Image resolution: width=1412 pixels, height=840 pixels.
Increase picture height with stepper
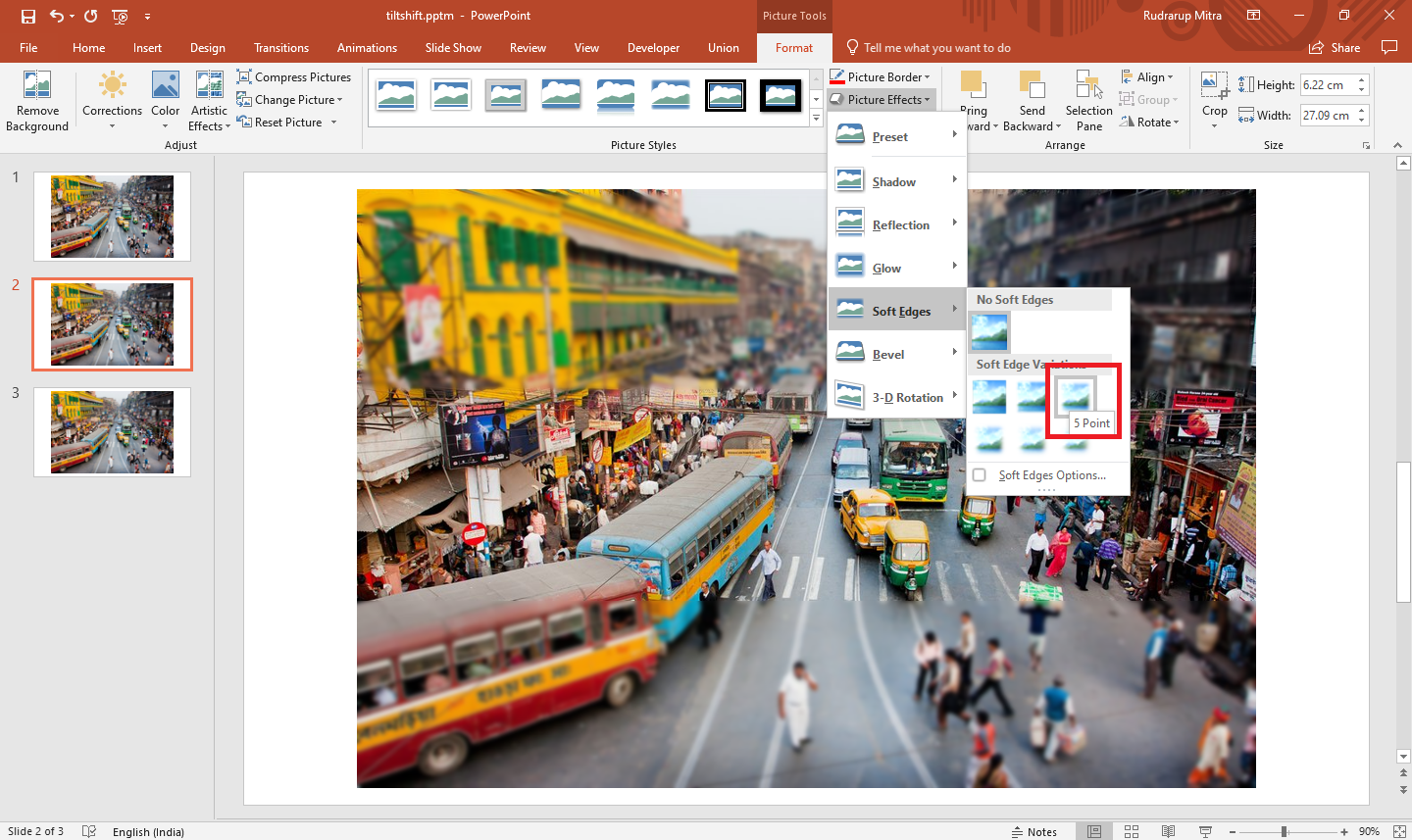[x=1361, y=80]
